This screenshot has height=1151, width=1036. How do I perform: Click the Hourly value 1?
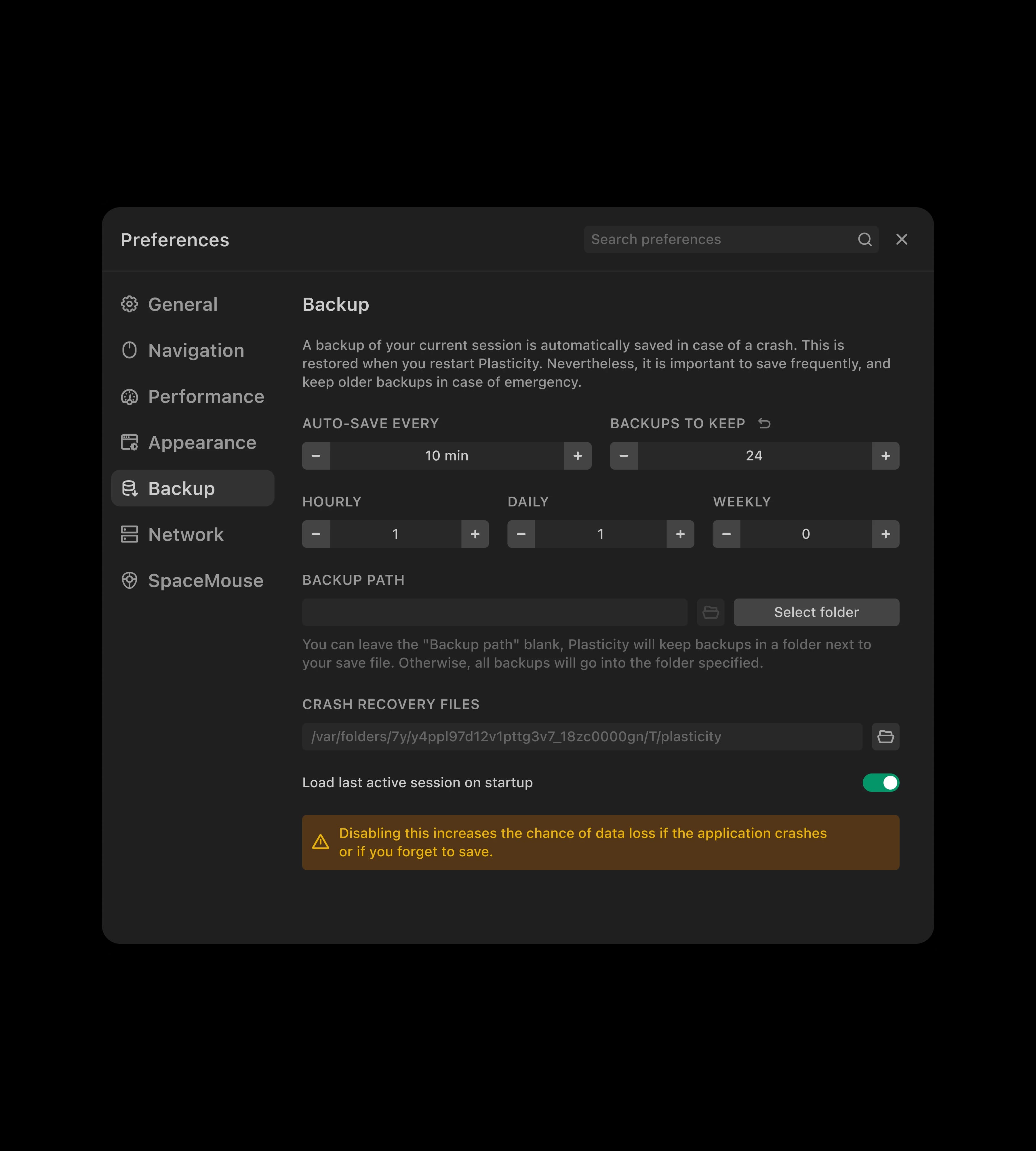click(x=396, y=534)
